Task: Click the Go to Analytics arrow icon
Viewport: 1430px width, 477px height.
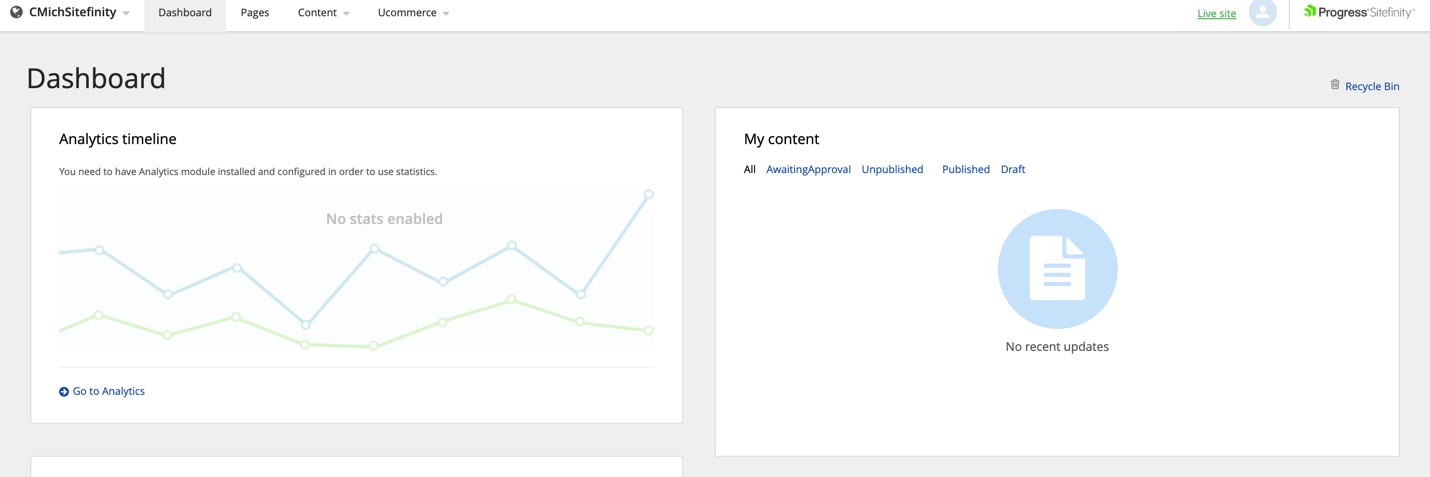Action: click(x=64, y=392)
